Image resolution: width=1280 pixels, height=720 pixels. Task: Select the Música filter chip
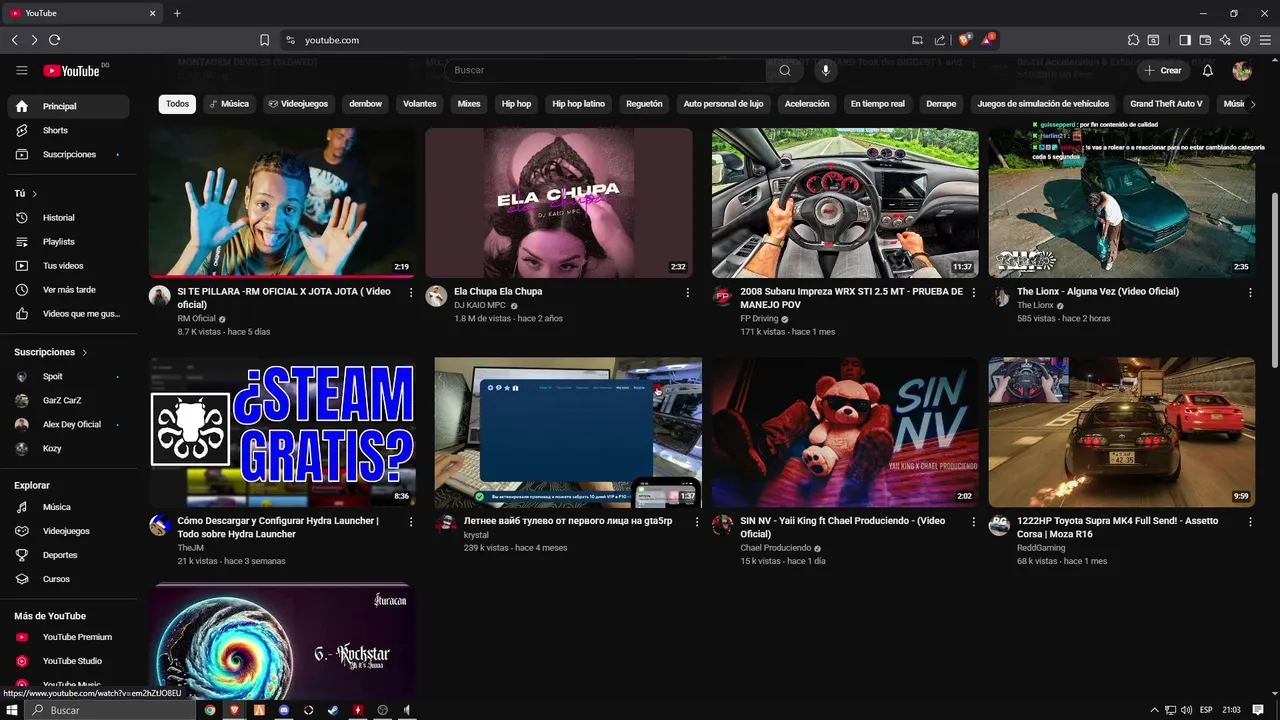pos(229,104)
